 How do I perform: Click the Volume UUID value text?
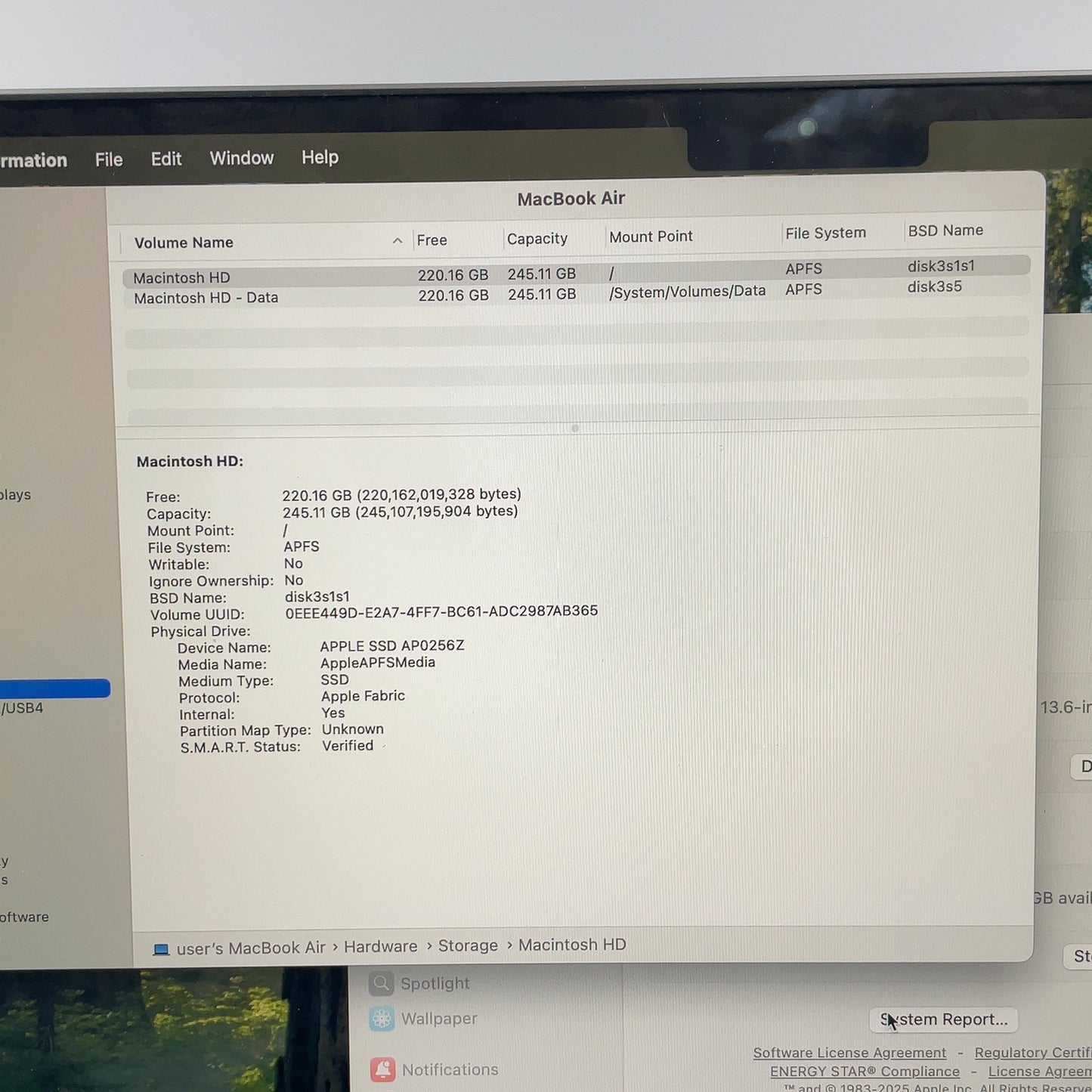441,611
